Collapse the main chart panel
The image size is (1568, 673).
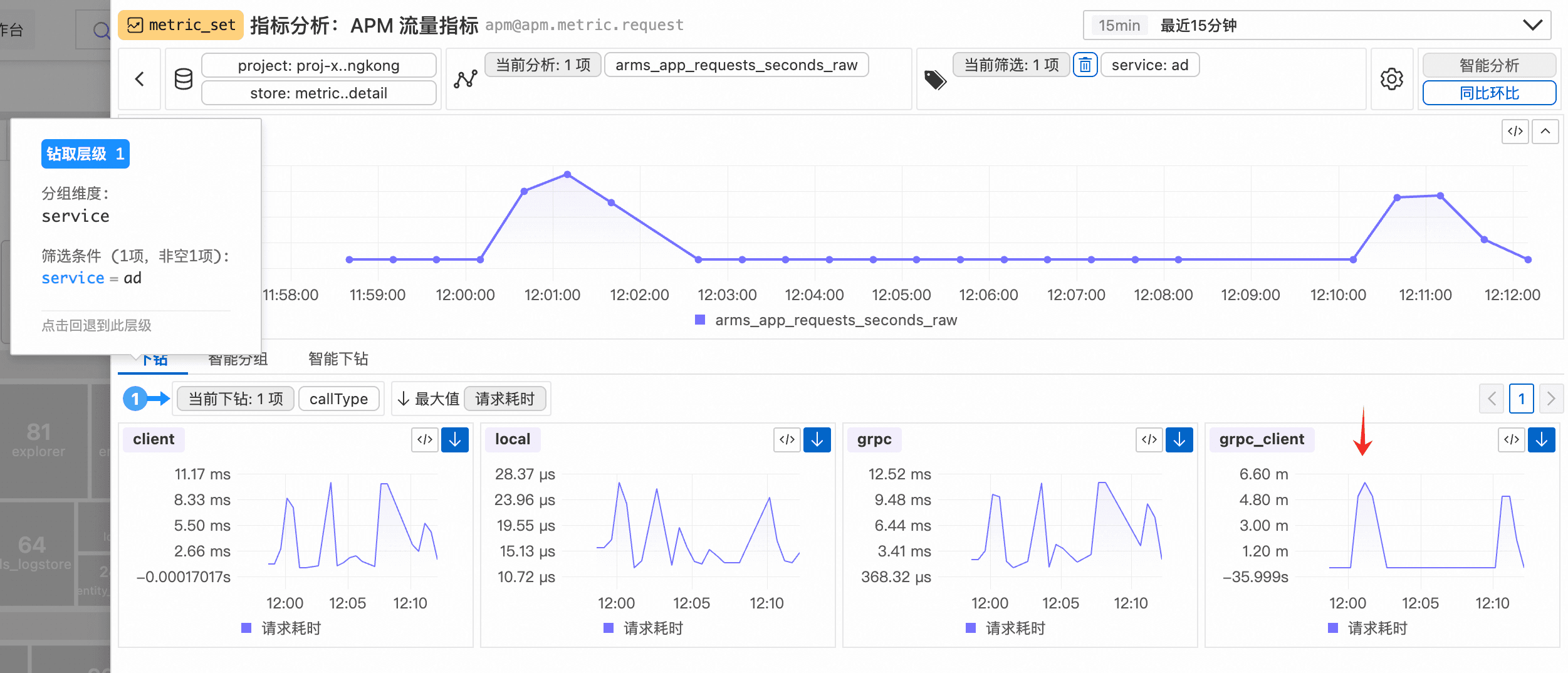point(1545,131)
